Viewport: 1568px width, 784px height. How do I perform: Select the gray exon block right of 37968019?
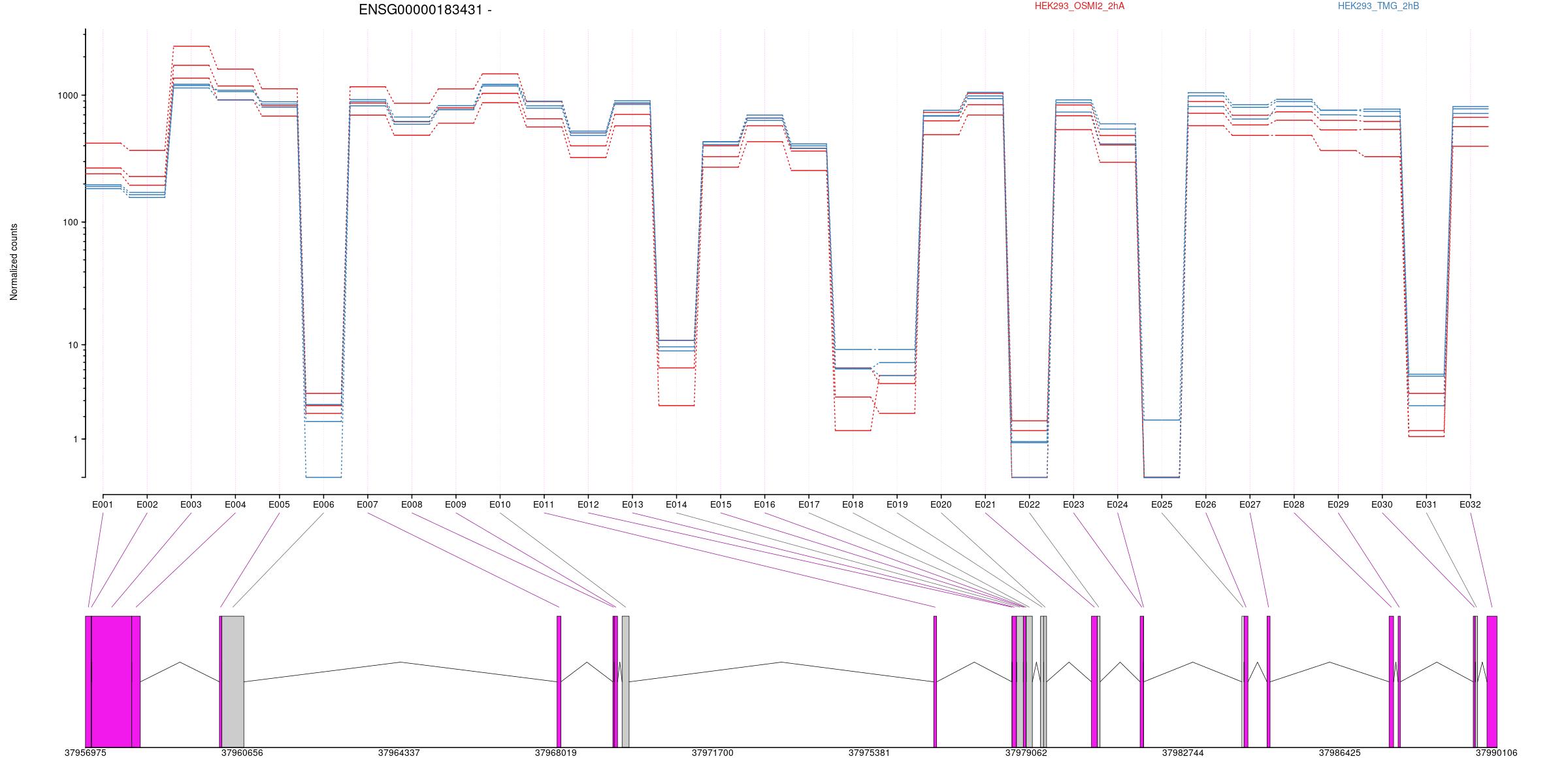625,681
